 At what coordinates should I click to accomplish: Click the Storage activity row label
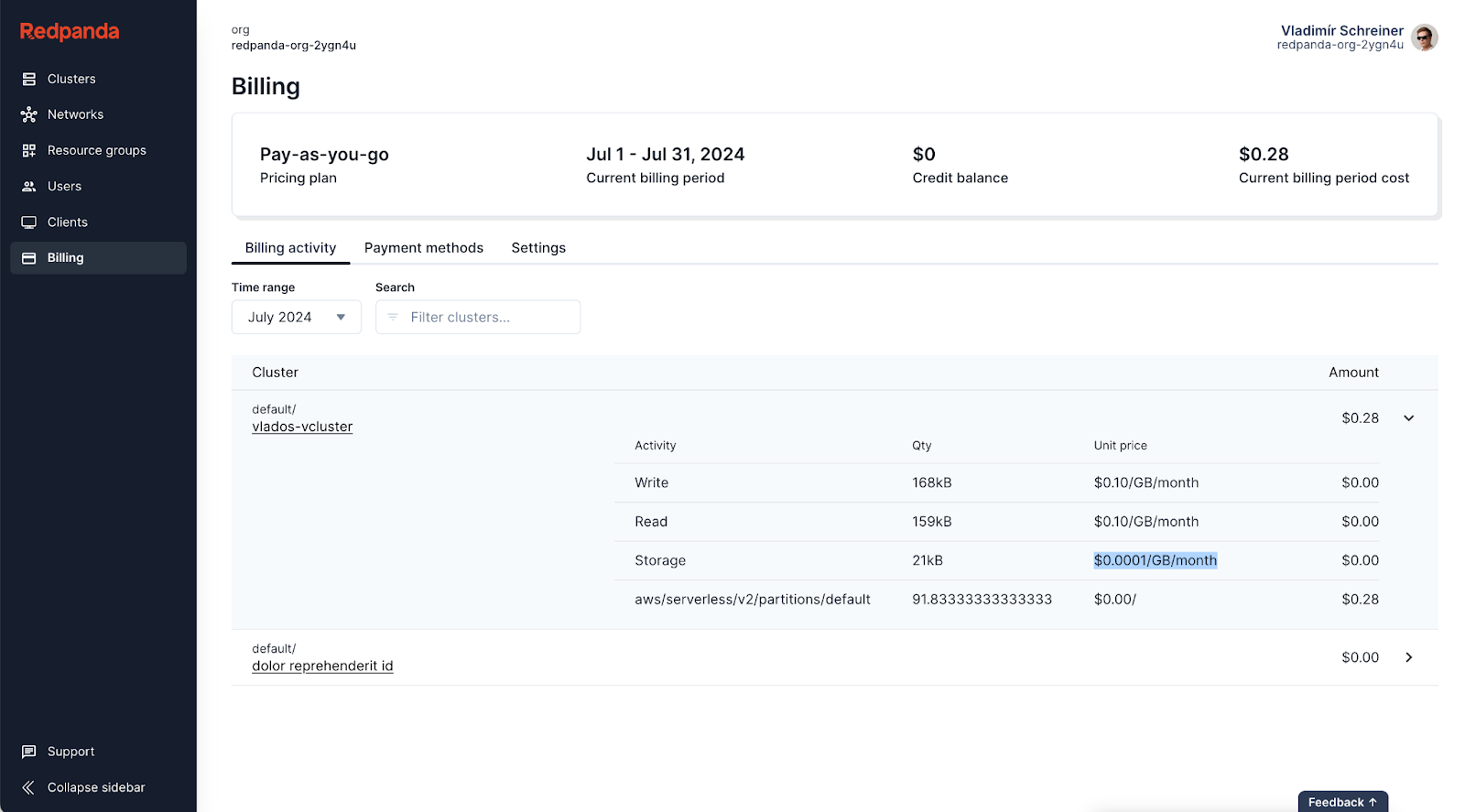660,560
